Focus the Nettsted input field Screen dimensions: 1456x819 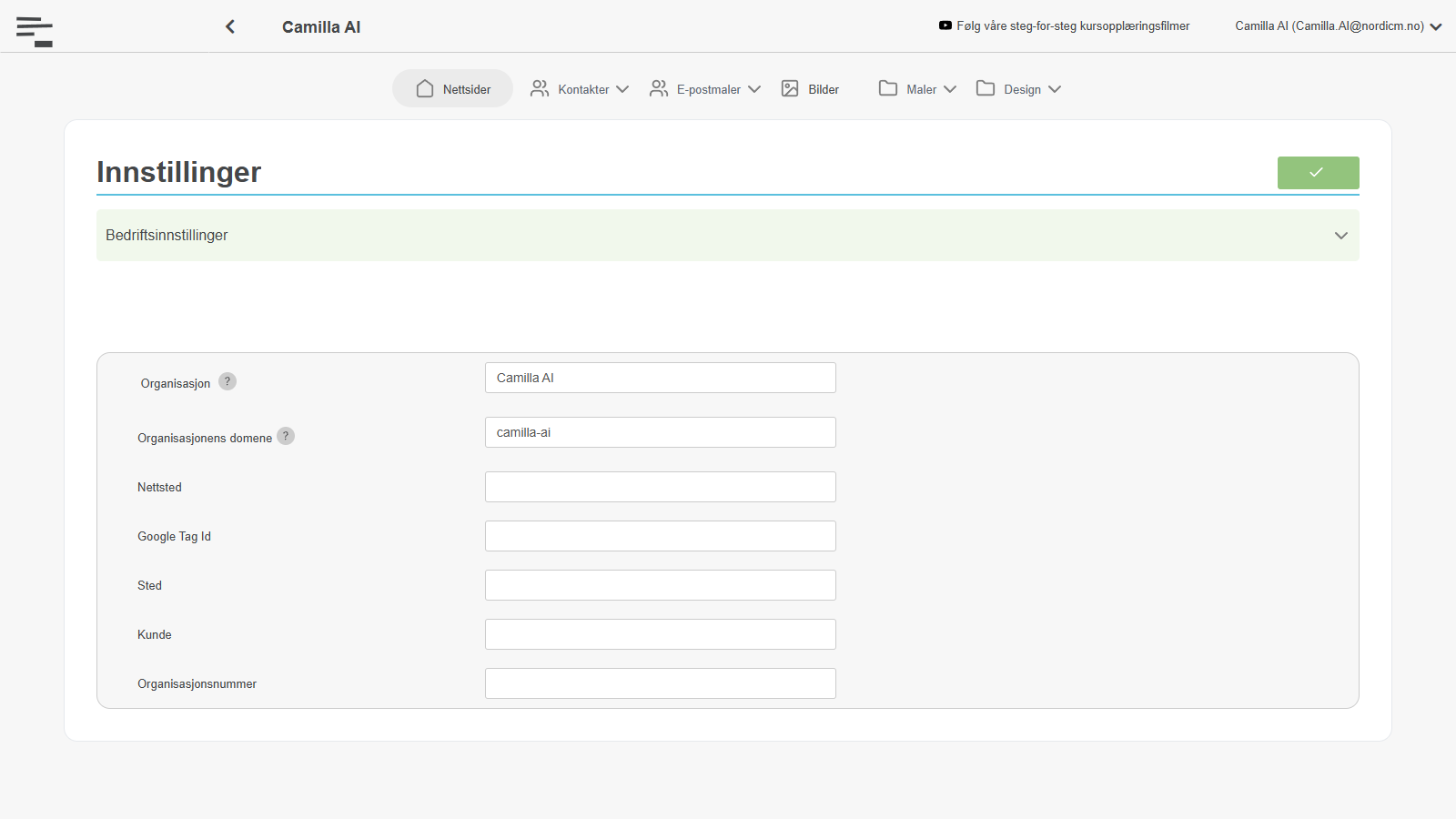point(661,487)
